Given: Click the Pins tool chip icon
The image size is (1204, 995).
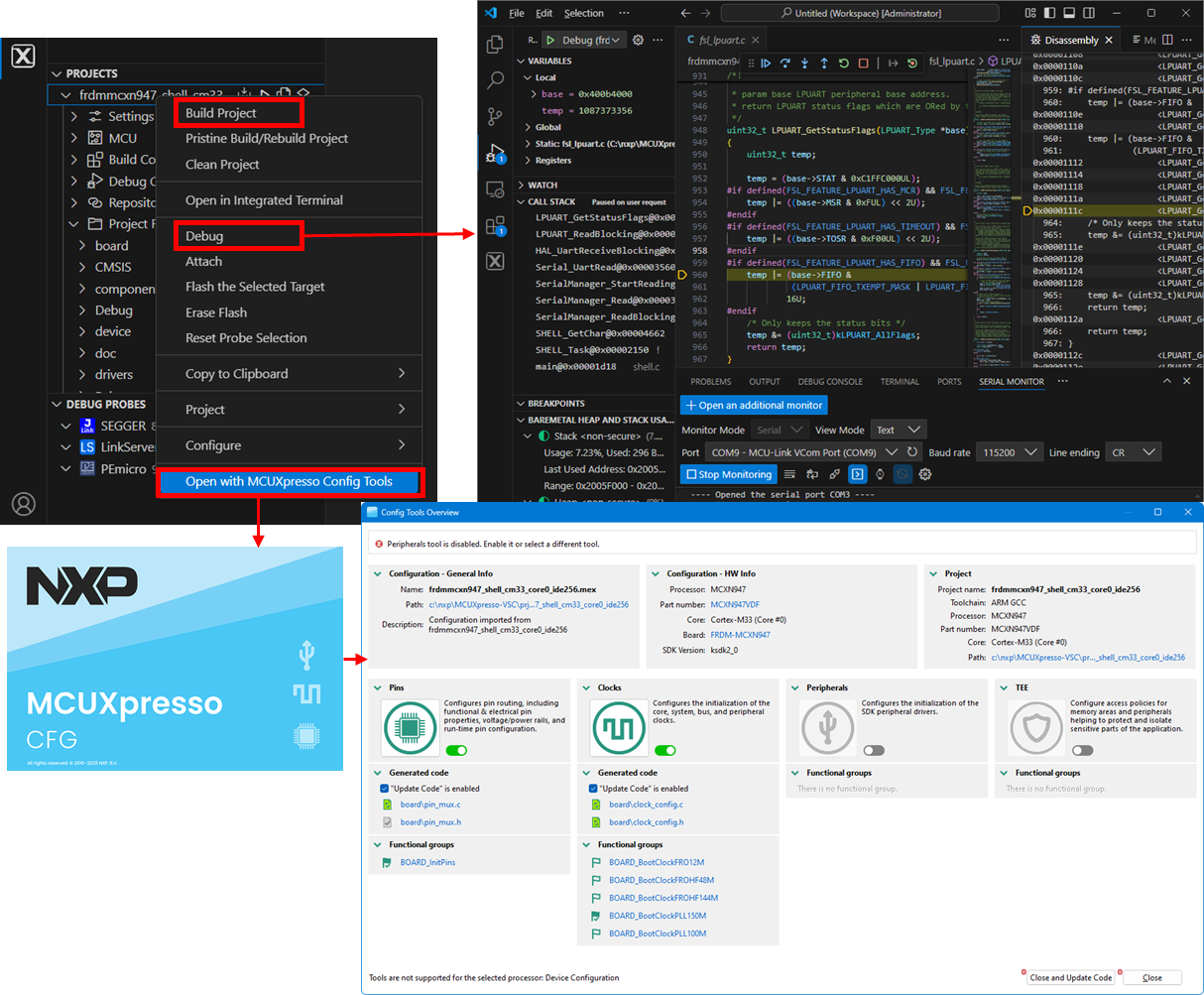Looking at the screenshot, I should (410, 728).
